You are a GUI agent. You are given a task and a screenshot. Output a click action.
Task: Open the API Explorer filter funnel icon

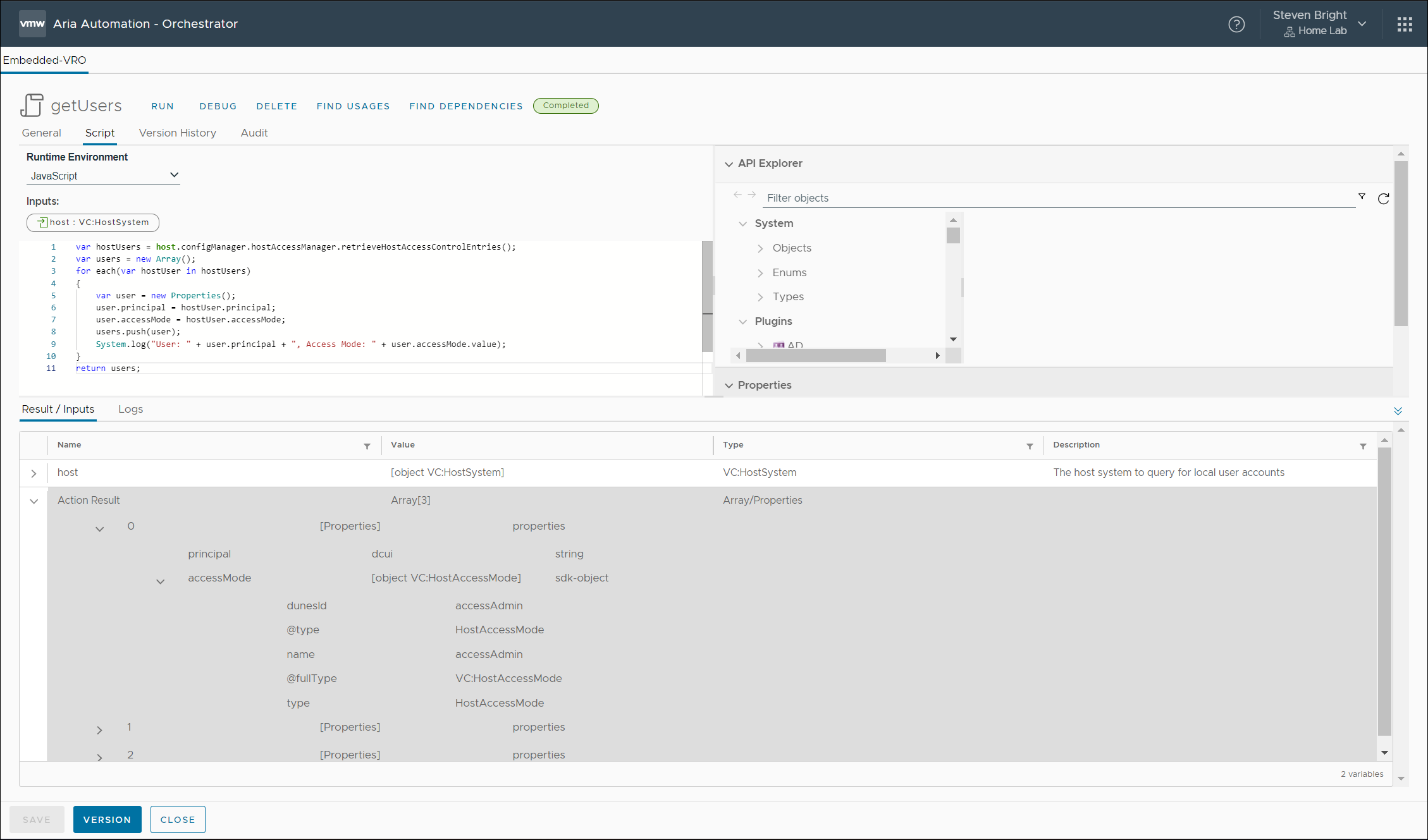coord(1362,197)
